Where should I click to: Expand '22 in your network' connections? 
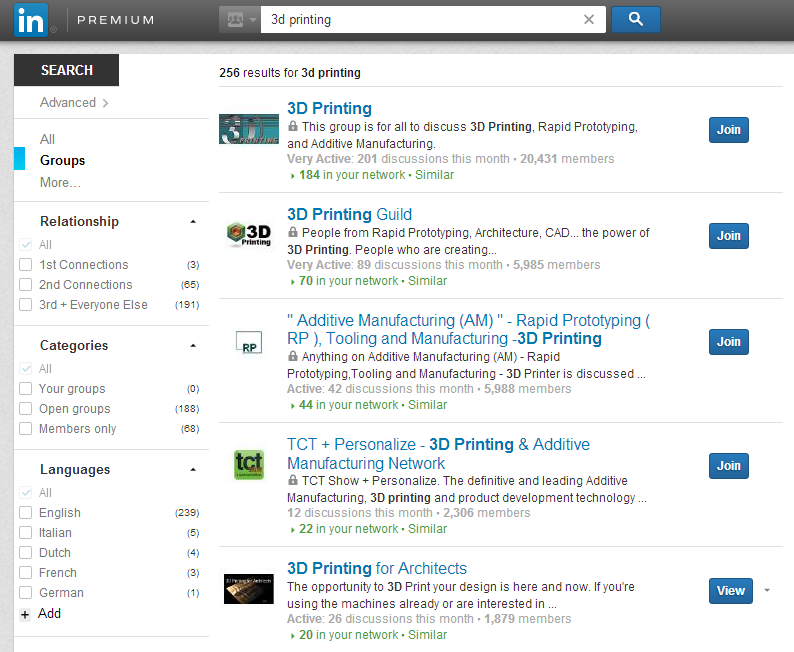tap(344, 529)
